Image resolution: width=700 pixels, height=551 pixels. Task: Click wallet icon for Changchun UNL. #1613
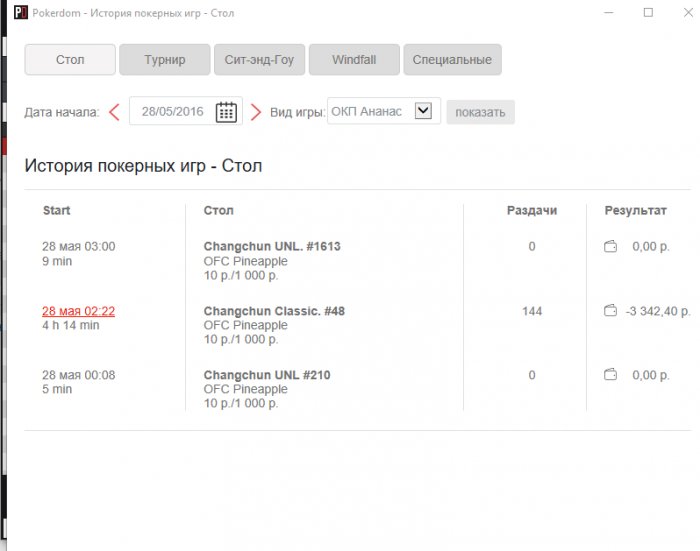point(610,247)
